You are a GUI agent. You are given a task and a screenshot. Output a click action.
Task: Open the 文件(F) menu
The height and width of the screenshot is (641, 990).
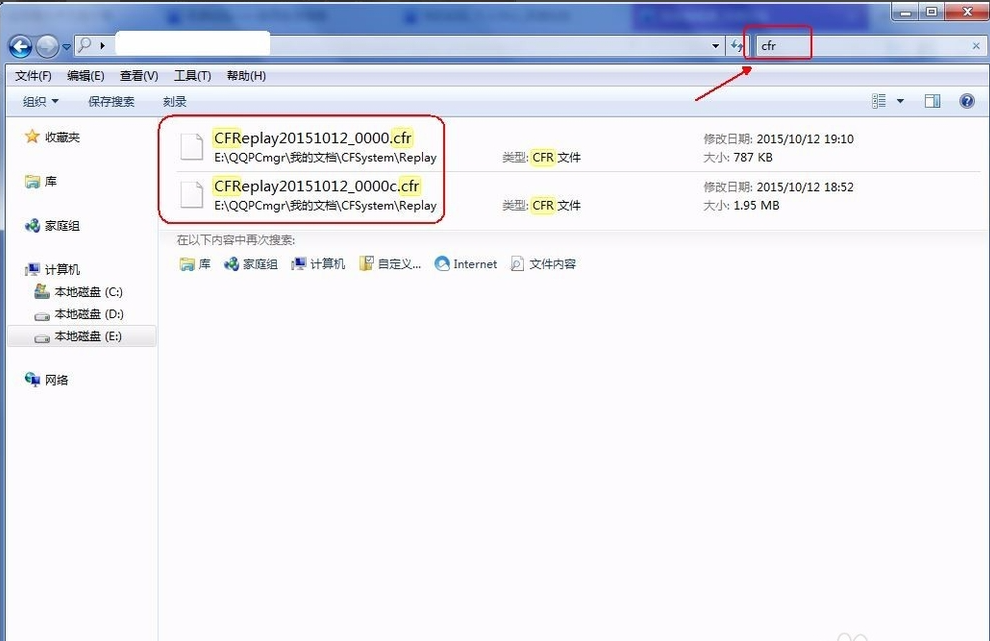tap(33, 75)
